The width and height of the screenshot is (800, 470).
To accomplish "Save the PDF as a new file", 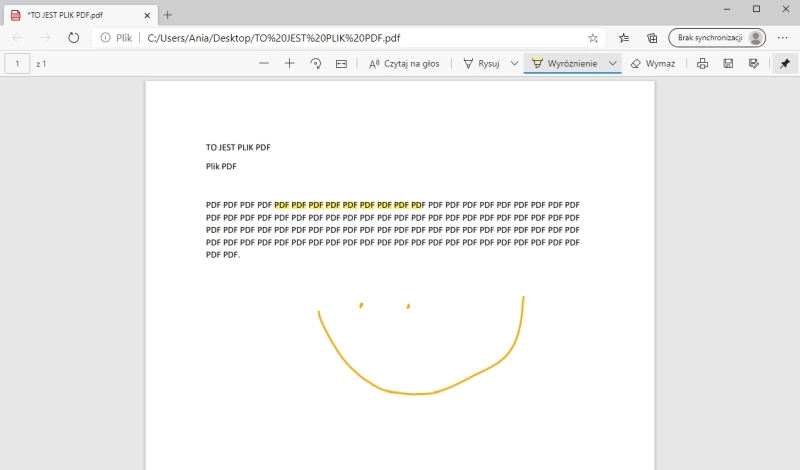I will pyautogui.click(x=754, y=63).
